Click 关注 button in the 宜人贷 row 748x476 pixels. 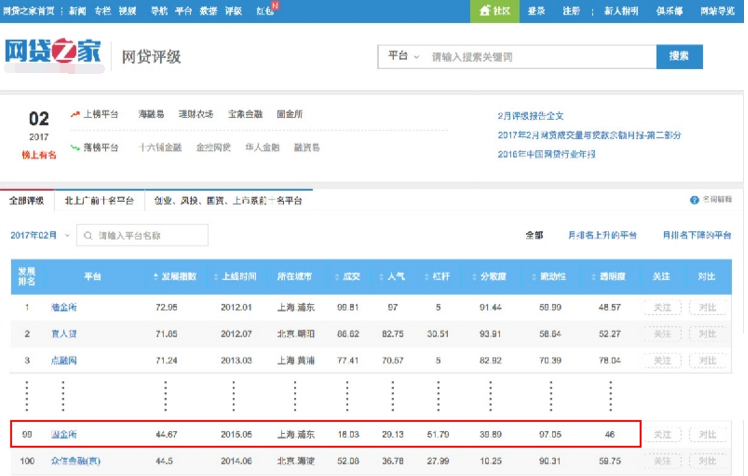662,334
